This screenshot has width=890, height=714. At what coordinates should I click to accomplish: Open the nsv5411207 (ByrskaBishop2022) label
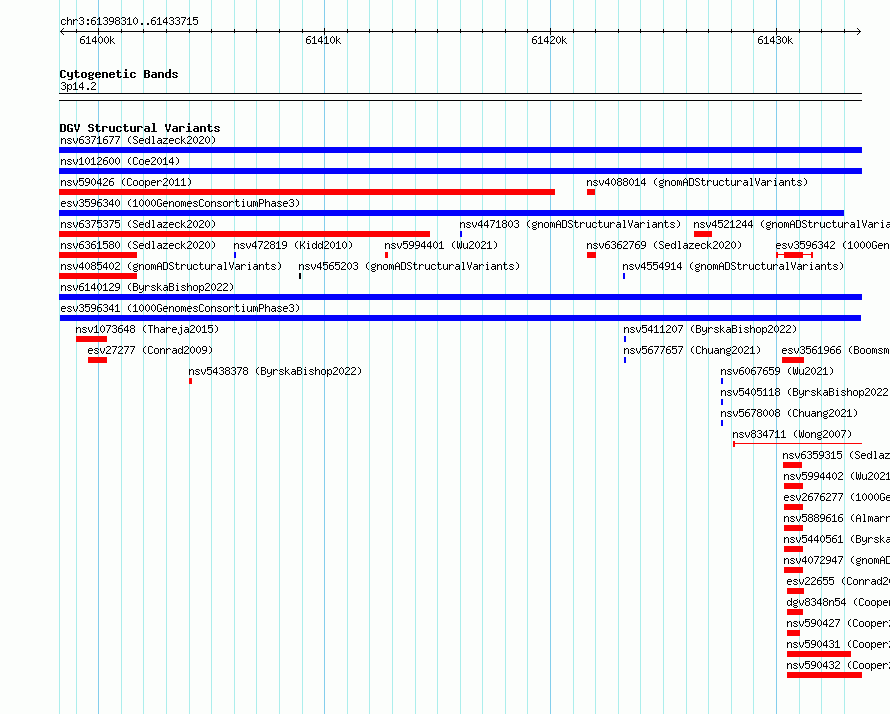[x=710, y=329]
